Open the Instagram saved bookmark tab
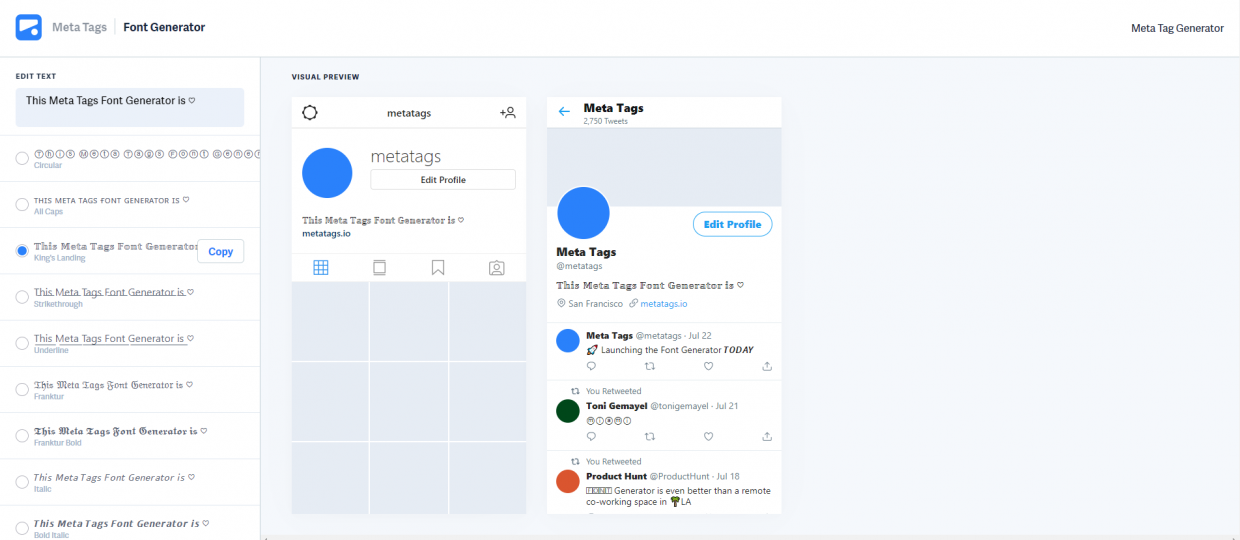Screen dimensions: 1240x540 (438, 267)
